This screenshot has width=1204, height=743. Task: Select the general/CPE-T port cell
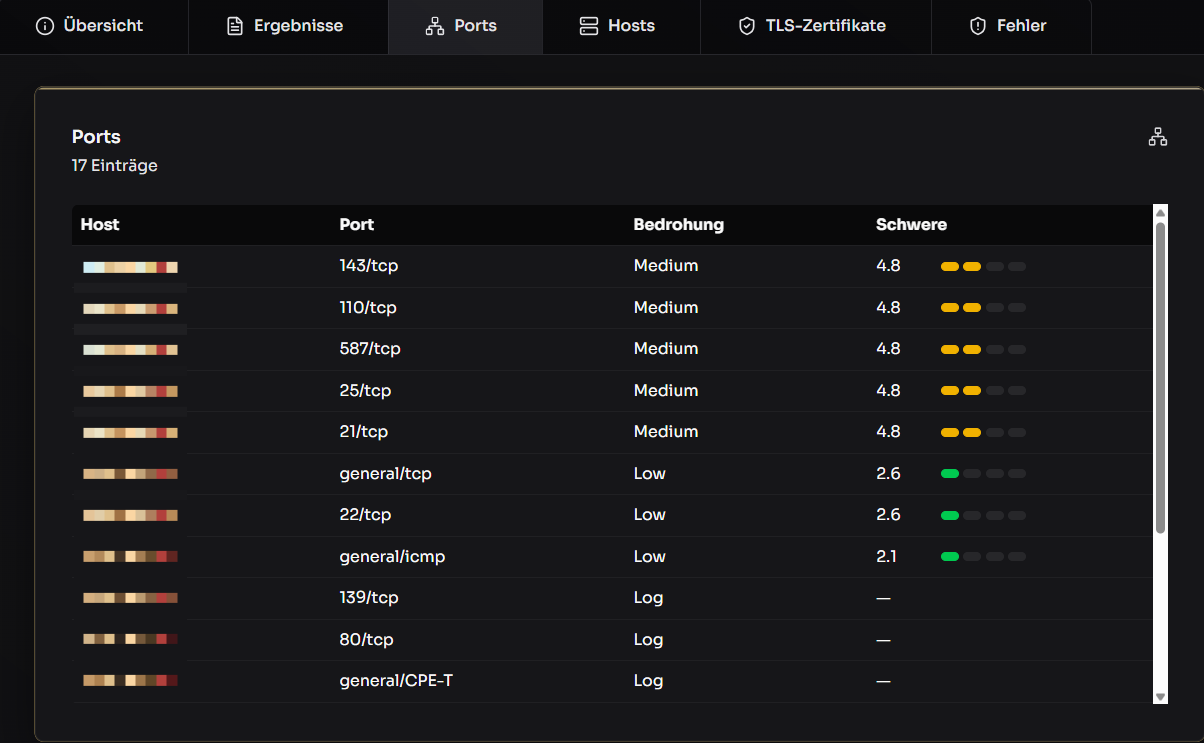tap(396, 680)
